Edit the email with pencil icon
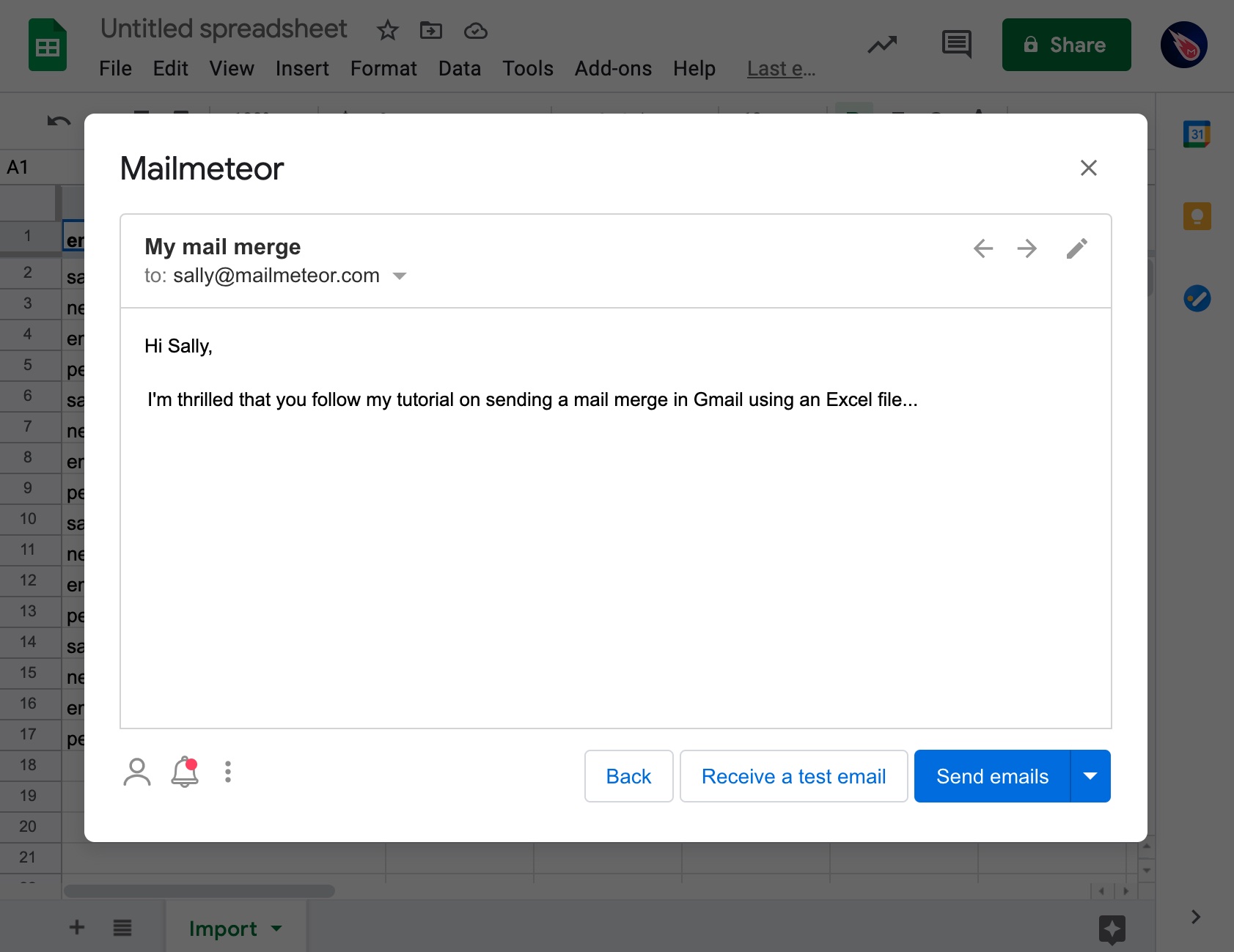1234x952 pixels. (1076, 248)
